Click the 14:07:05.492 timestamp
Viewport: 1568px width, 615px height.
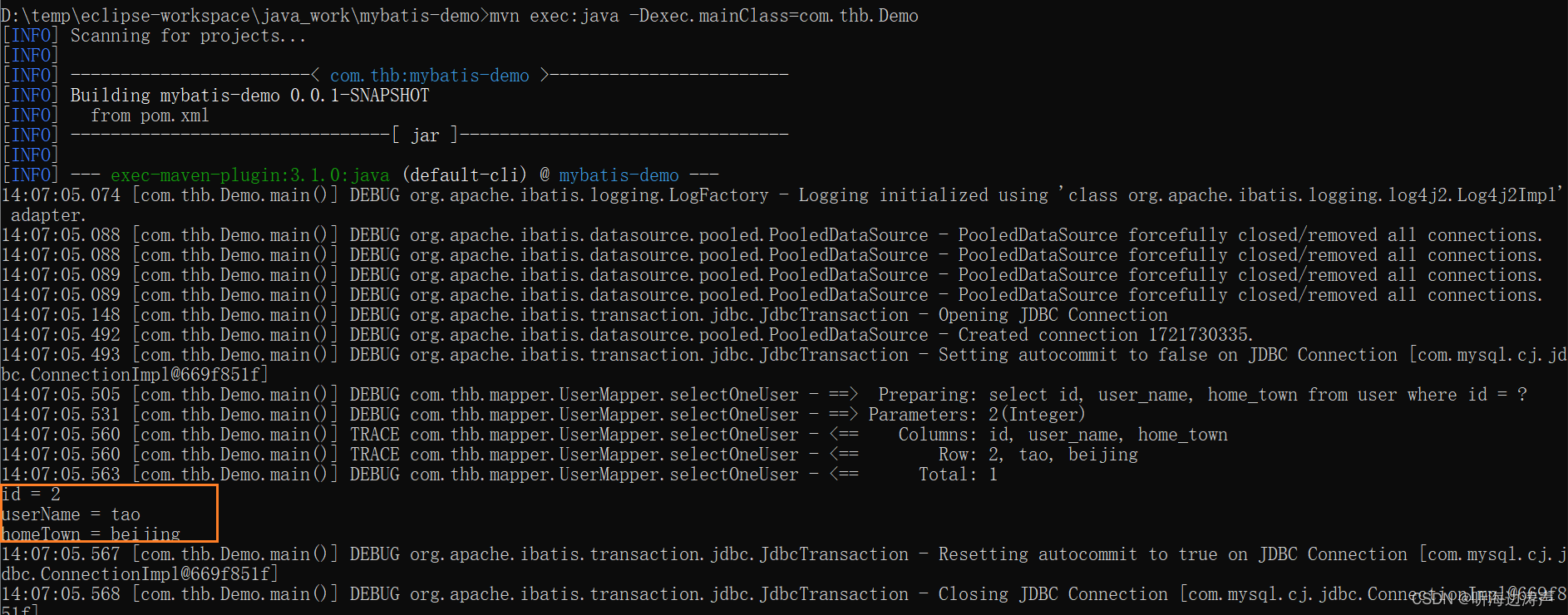(x=61, y=335)
